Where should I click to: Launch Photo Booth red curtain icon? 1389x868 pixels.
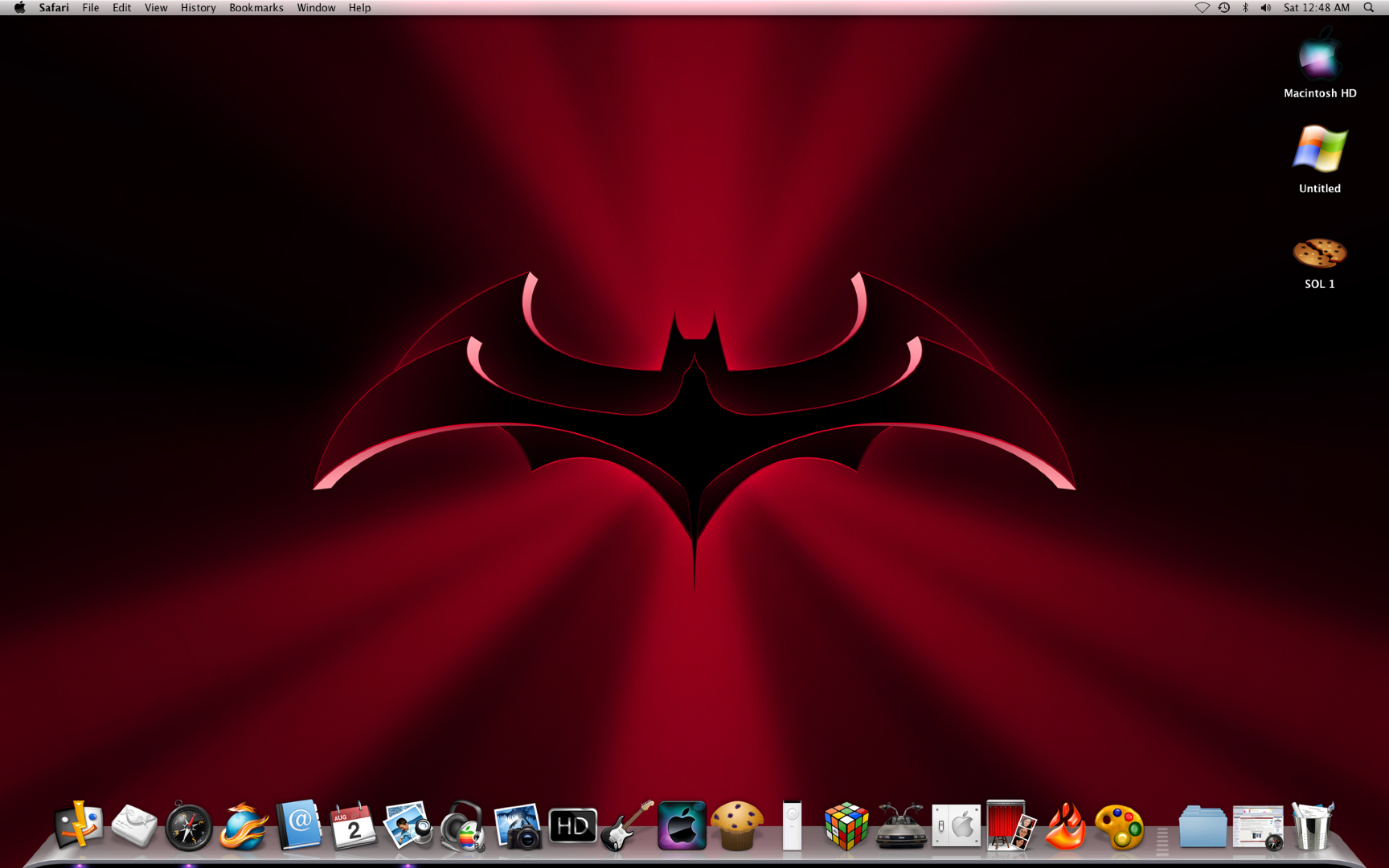pos(1011,825)
